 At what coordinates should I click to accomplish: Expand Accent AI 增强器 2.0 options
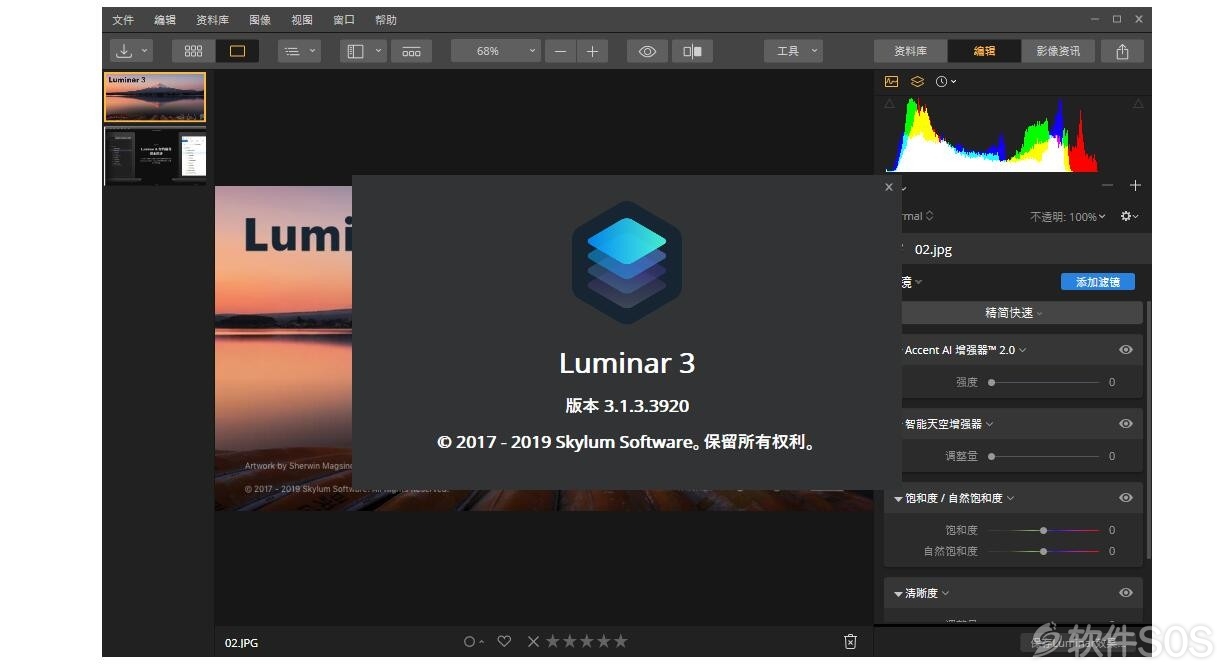1023,350
